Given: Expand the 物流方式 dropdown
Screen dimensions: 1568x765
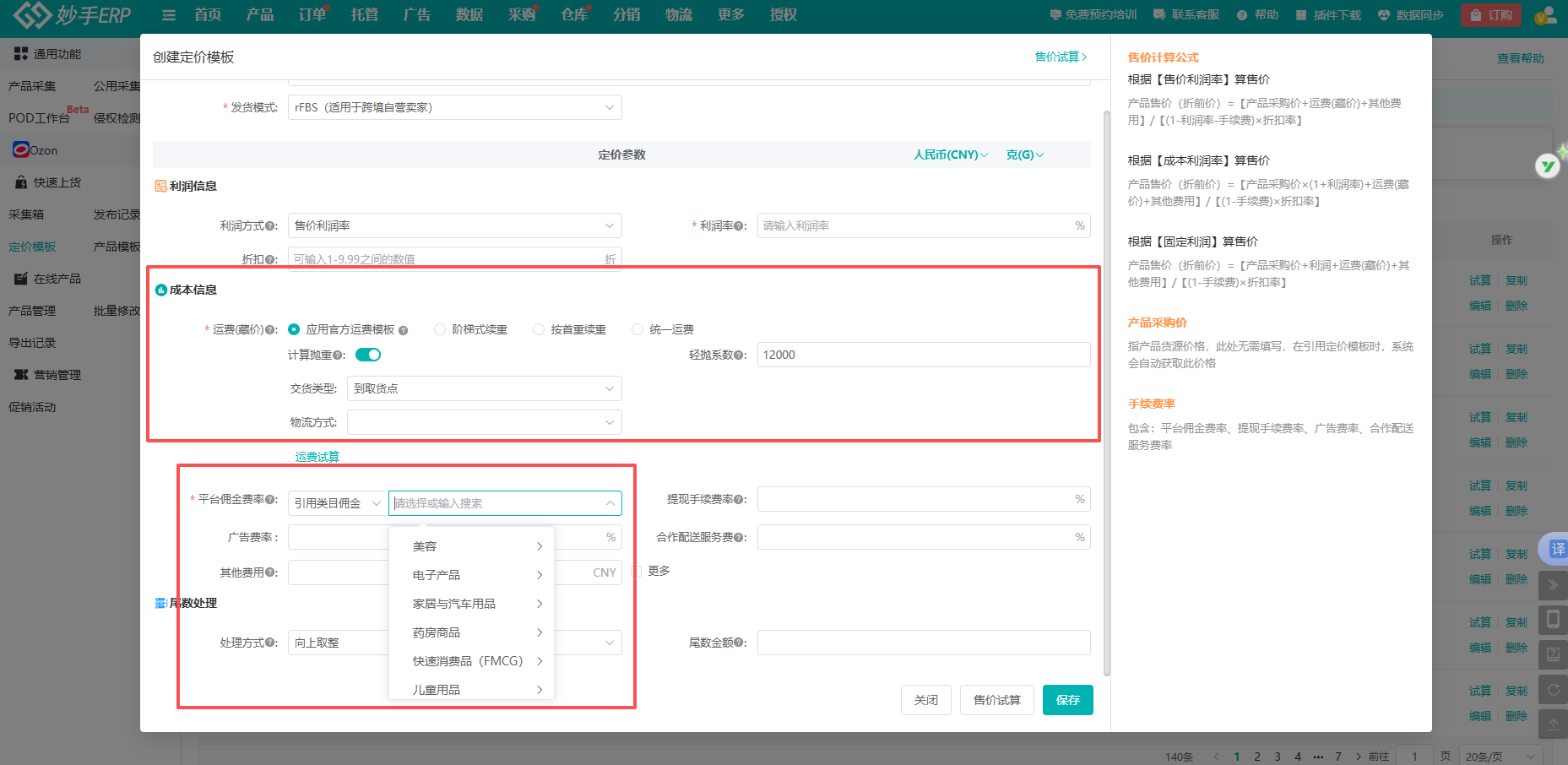Looking at the screenshot, I should pos(484,422).
